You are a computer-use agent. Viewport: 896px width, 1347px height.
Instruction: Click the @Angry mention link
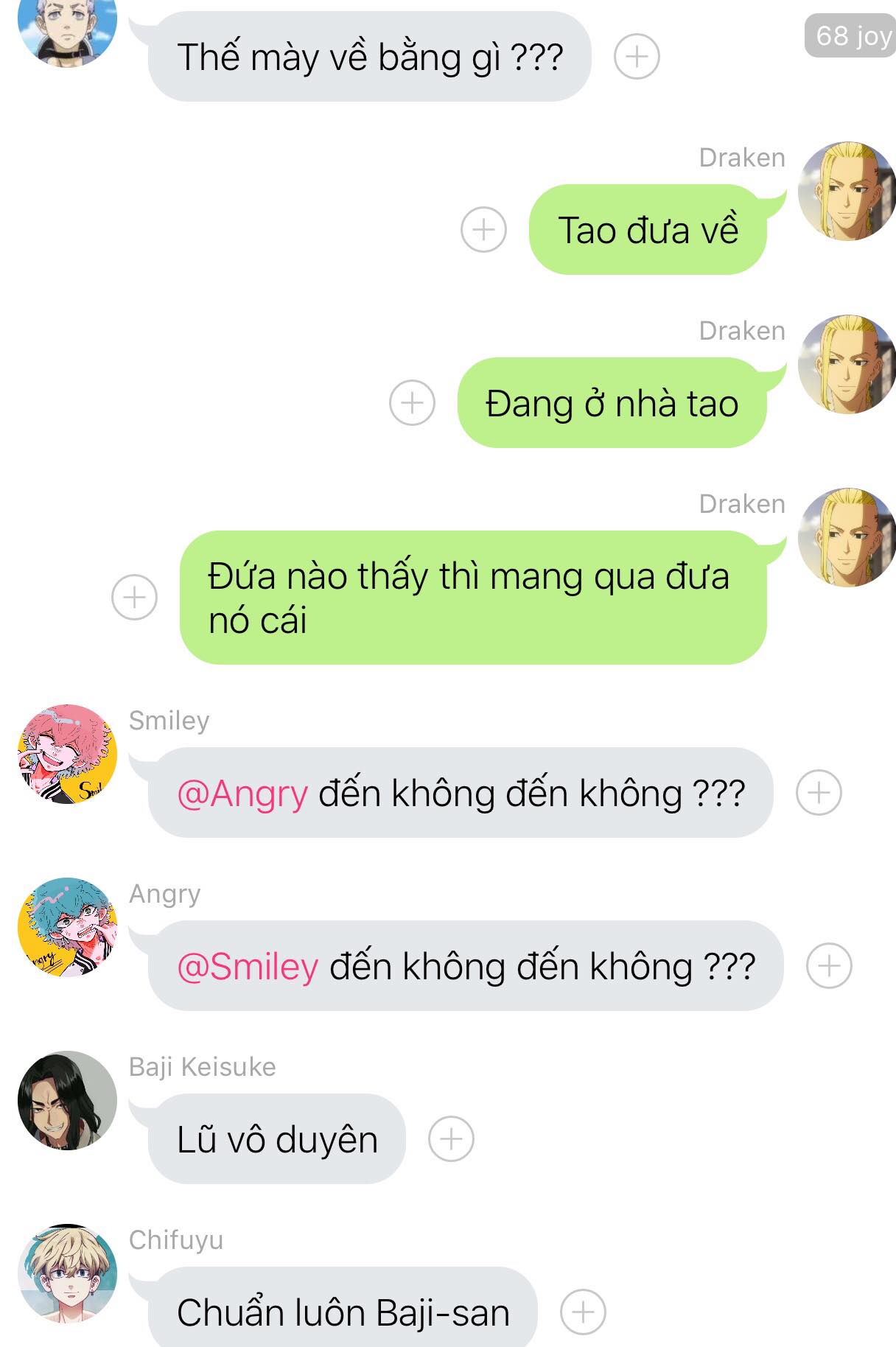(242, 794)
